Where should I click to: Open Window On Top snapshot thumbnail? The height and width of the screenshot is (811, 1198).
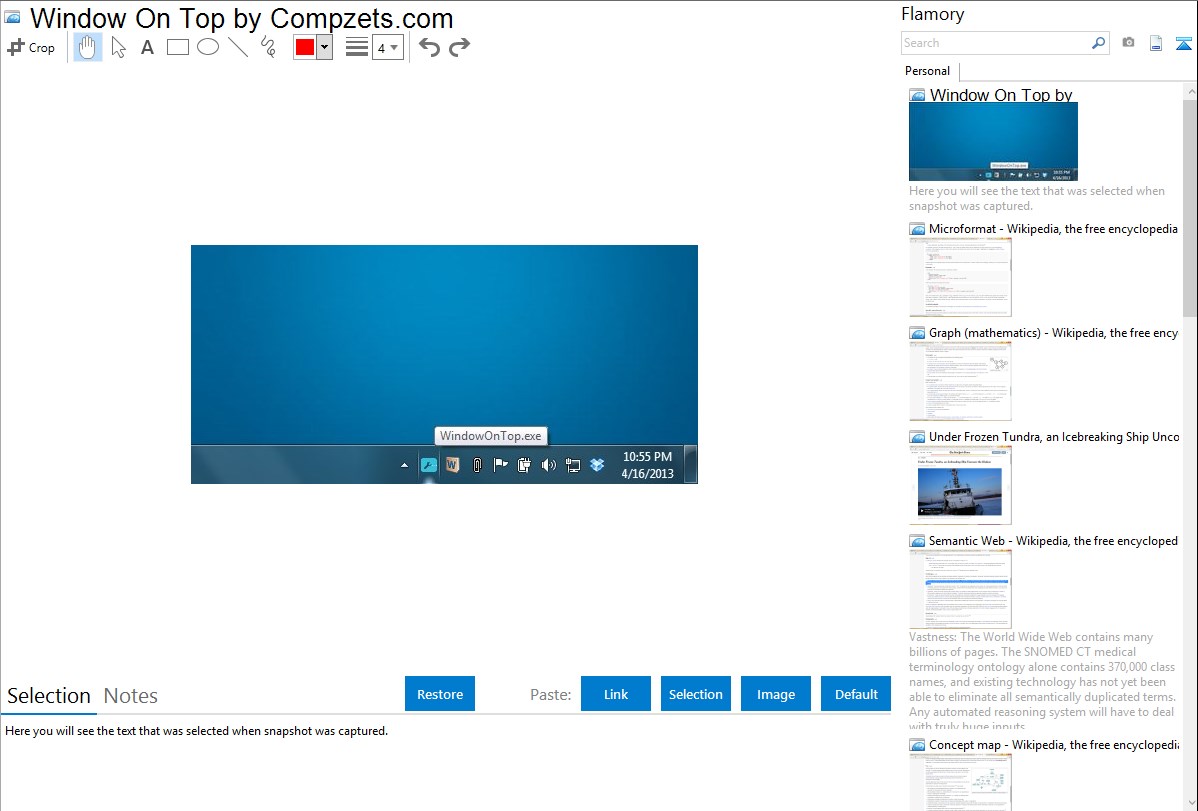[x=993, y=141]
